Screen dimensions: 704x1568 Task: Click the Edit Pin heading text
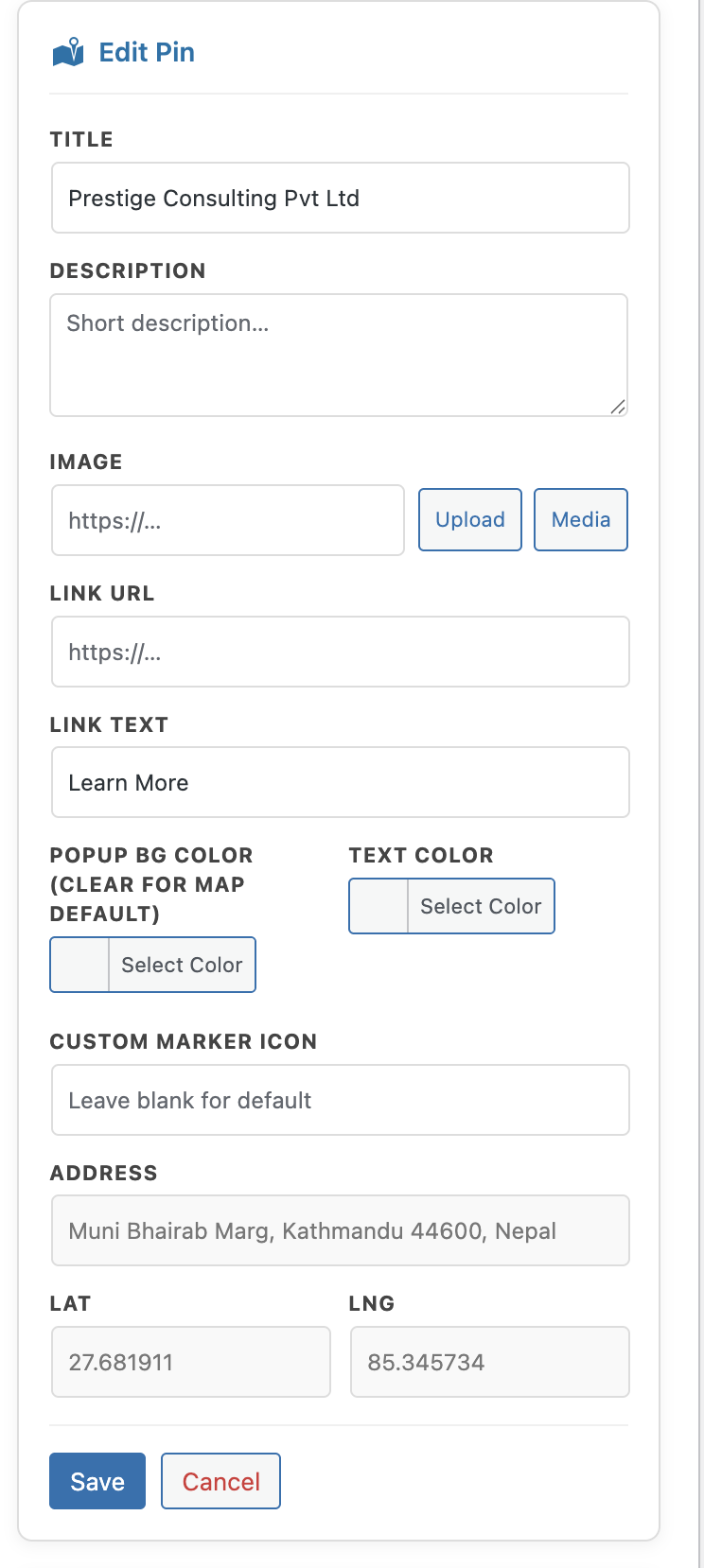[147, 52]
